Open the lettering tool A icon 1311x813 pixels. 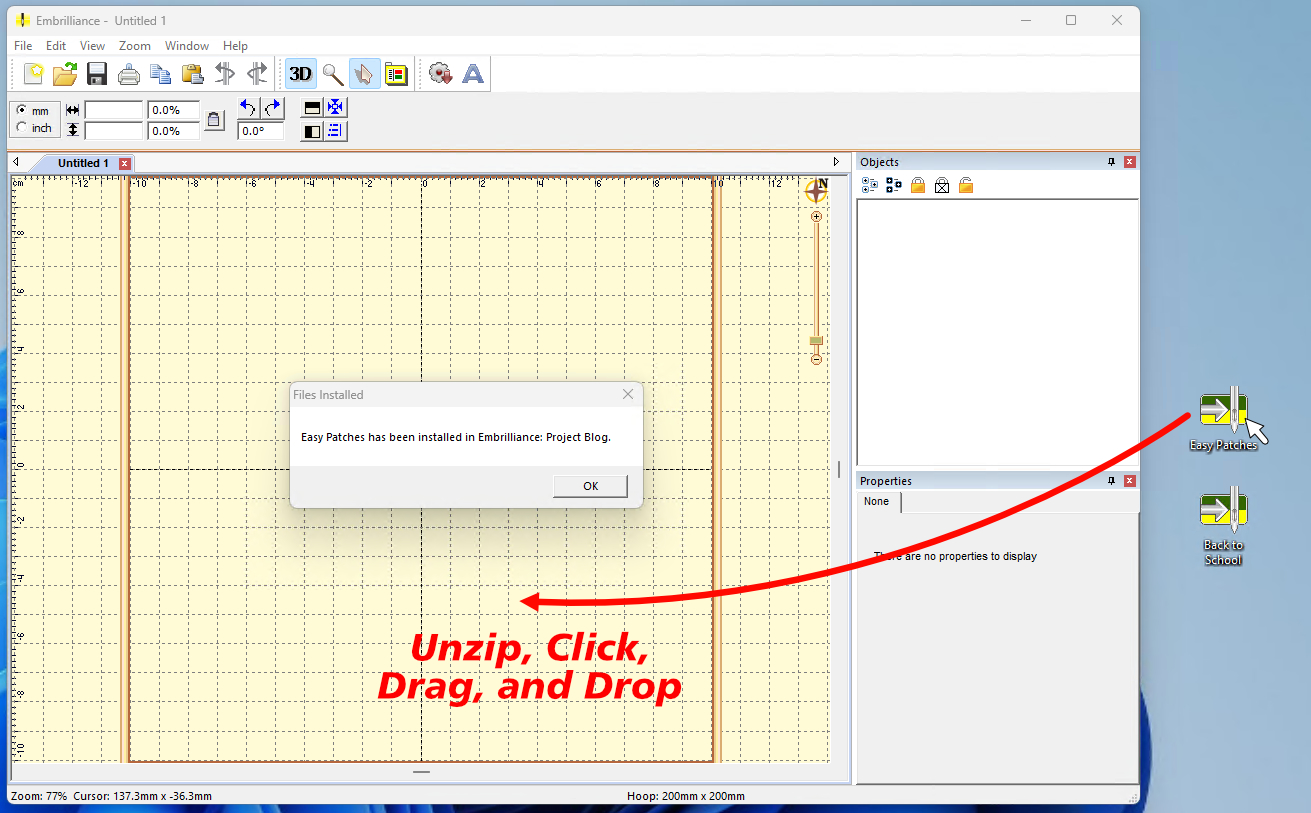tap(472, 73)
